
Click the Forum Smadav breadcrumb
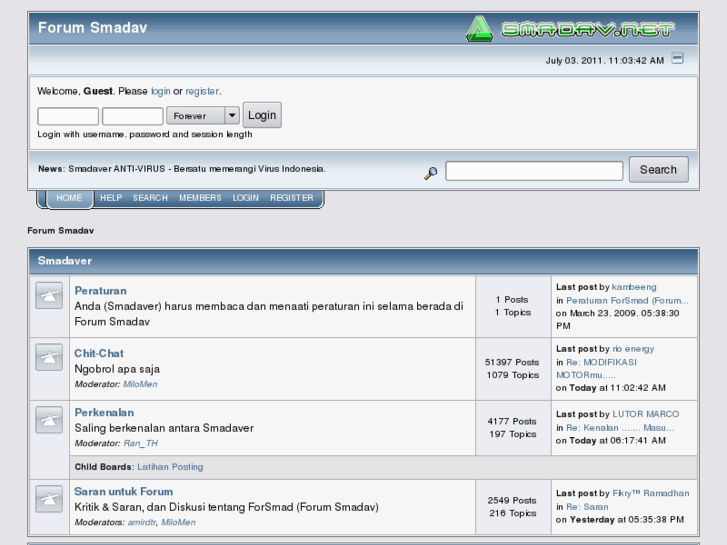pyautogui.click(x=61, y=231)
